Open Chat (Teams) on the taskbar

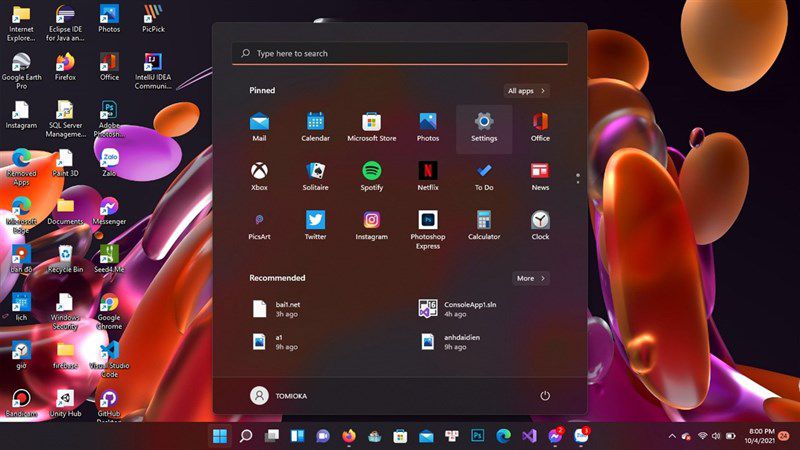click(323, 436)
